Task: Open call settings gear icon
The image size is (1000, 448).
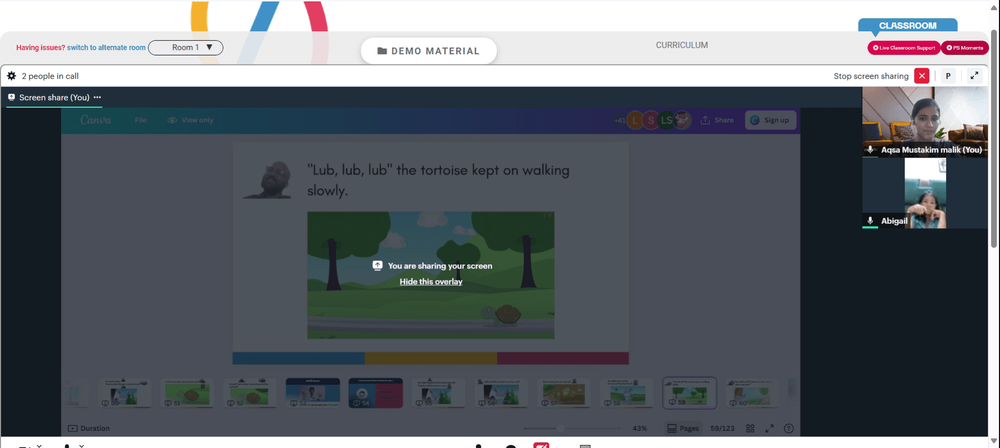Action: pyautogui.click(x=11, y=76)
